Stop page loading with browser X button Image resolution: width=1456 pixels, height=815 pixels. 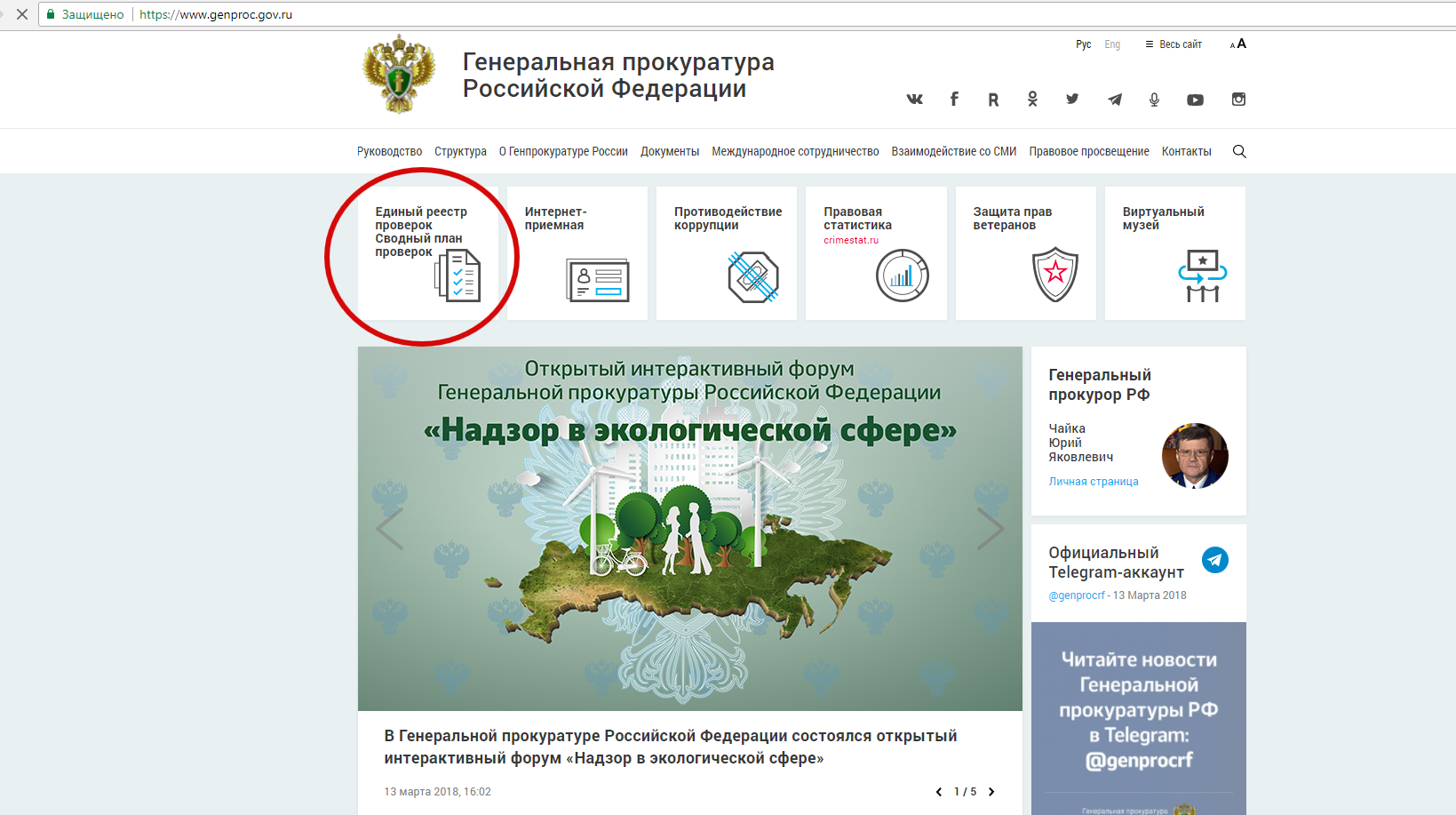22,14
